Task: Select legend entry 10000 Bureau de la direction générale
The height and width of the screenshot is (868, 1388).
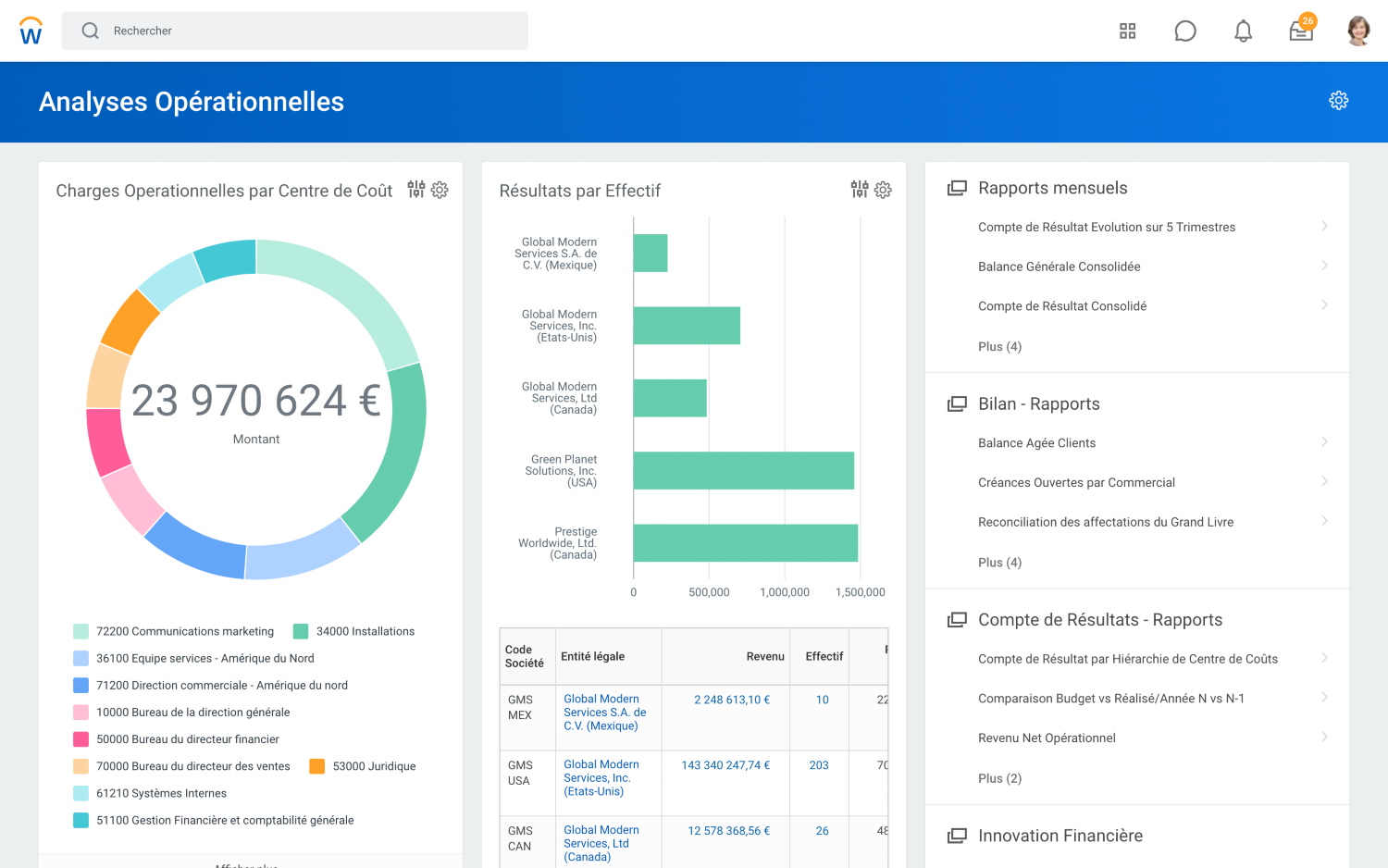Action: point(181,713)
